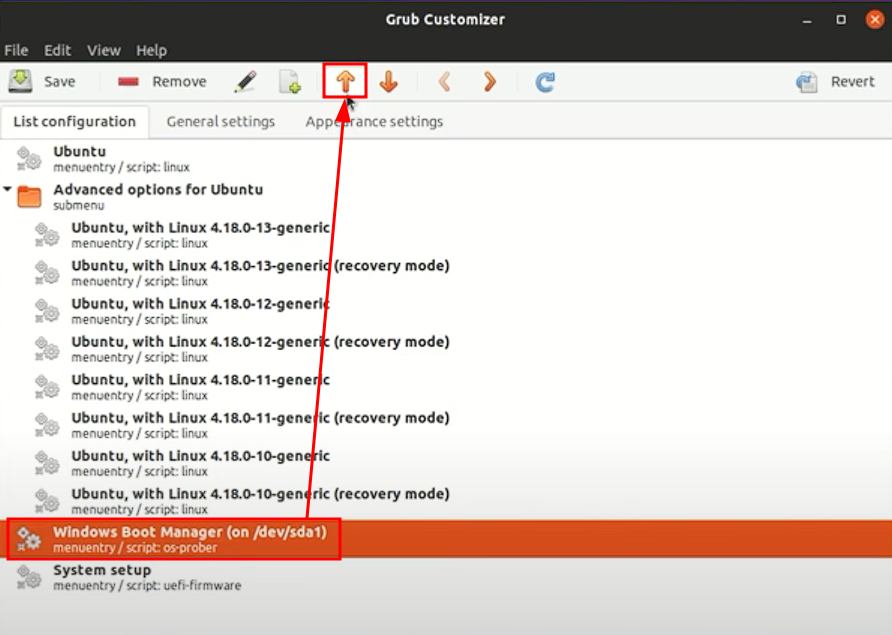Click gear icon of 4.18.0-12-generic (recovery mode)
Screen dimensions: 892x635
[x=47, y=349]
